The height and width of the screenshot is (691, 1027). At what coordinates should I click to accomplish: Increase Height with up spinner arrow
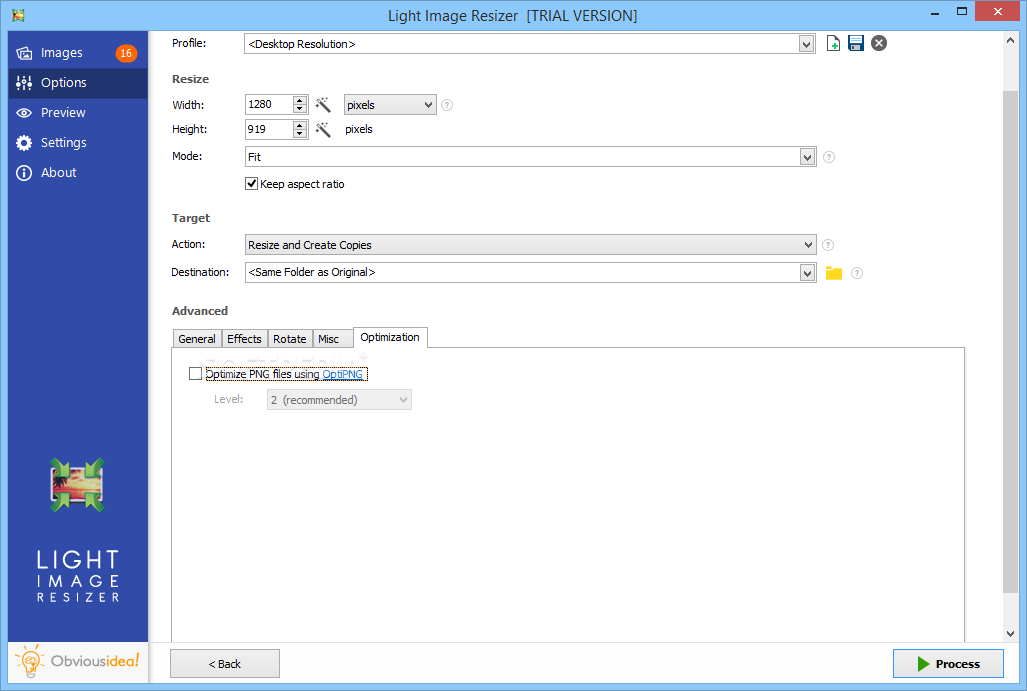(x=300, y=124)
